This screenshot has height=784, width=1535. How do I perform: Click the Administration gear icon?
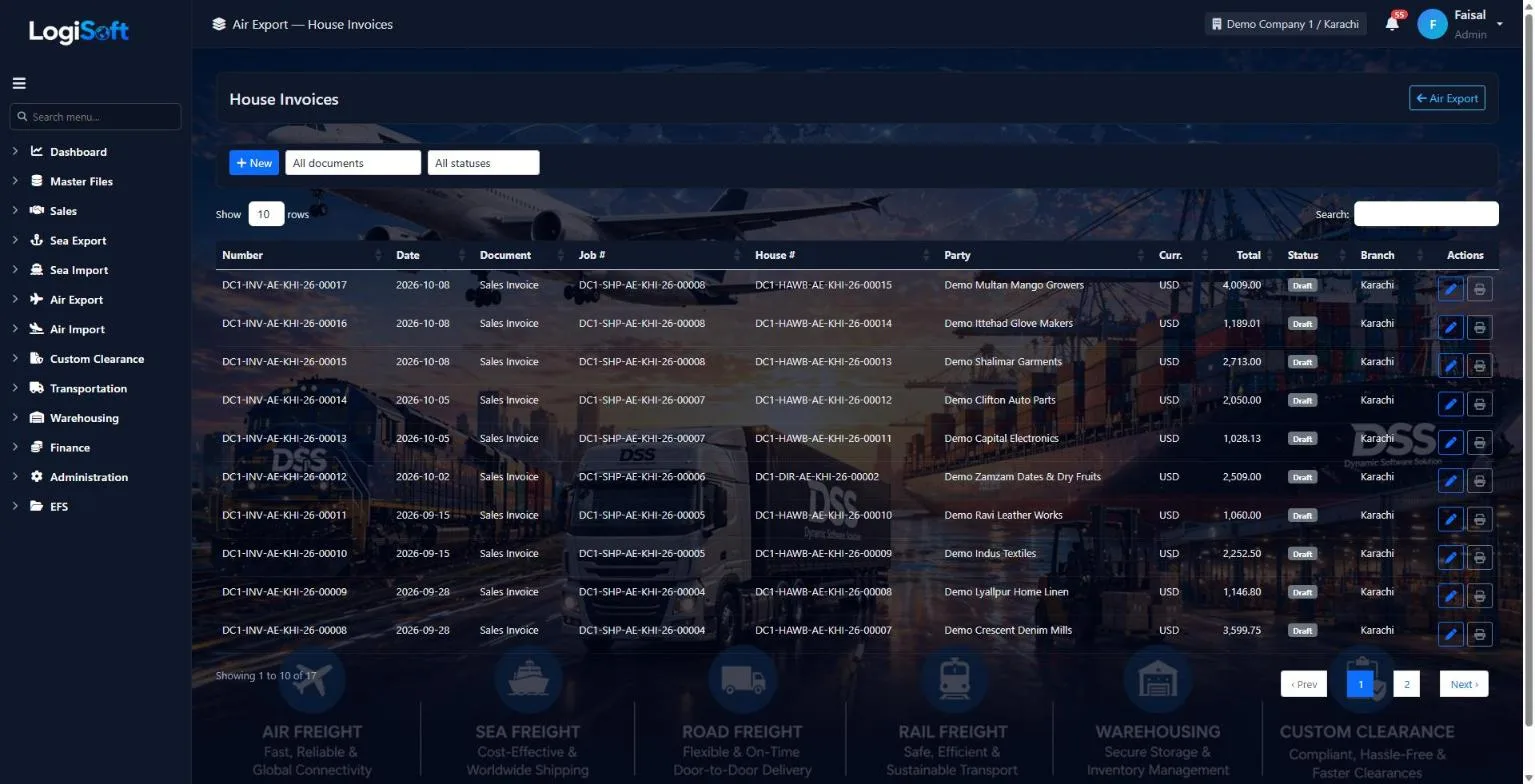[37, 477]
